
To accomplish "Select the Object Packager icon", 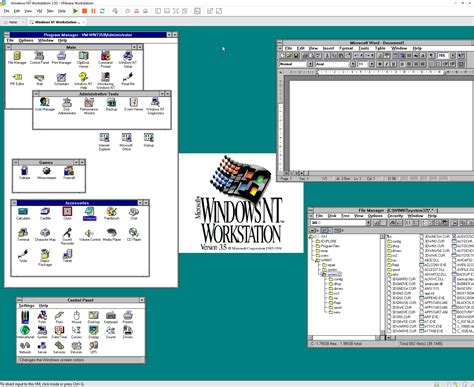I will [x=45, y=258].
